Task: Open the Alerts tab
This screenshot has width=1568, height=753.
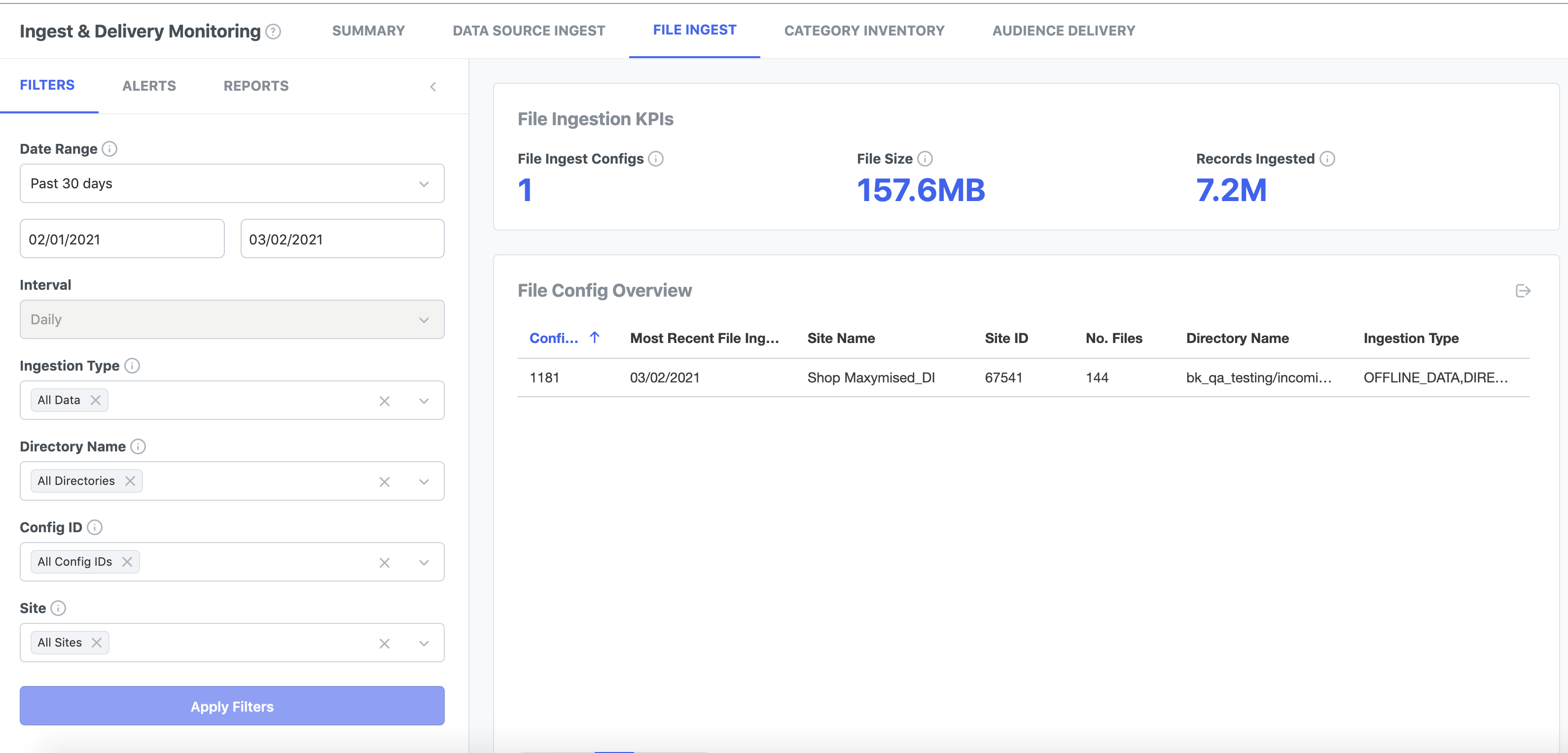Action: tap(148, 86)
